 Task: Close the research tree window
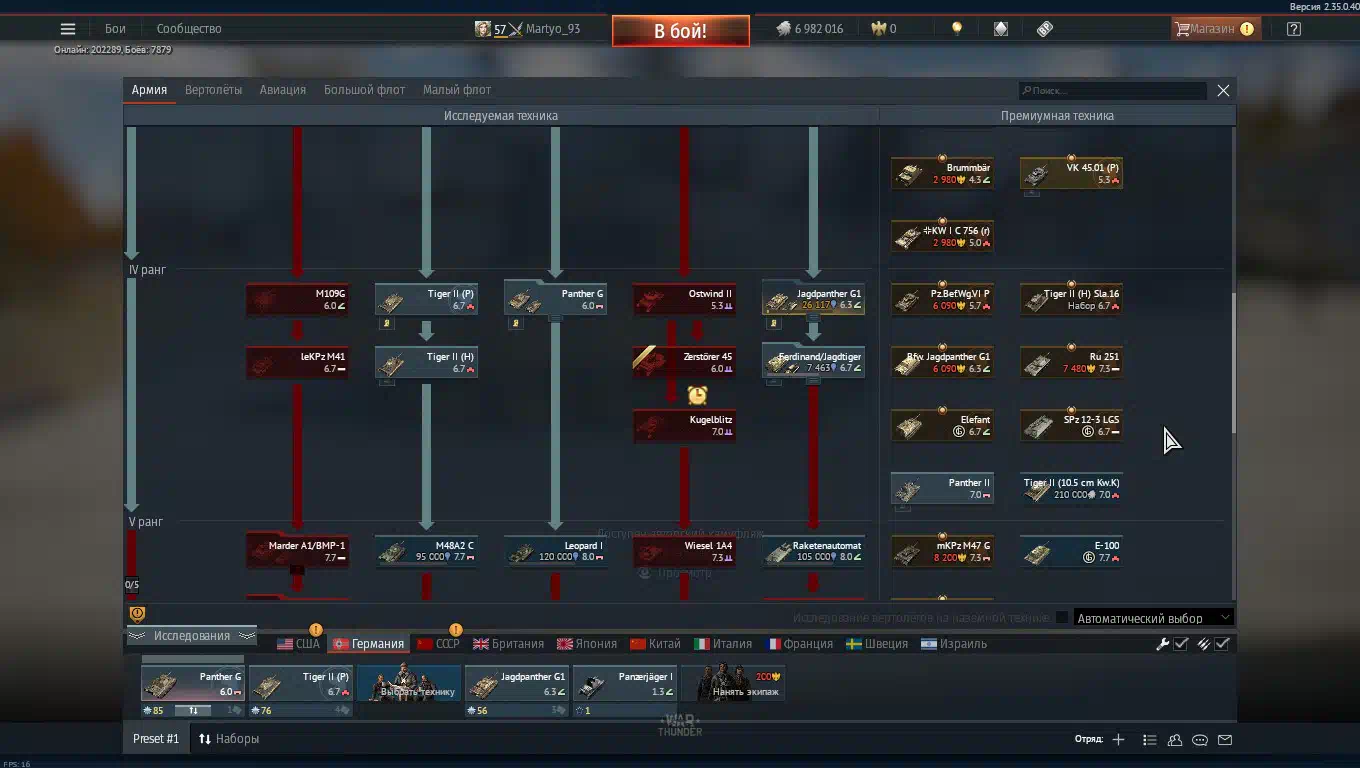[x=1223, y=90]
